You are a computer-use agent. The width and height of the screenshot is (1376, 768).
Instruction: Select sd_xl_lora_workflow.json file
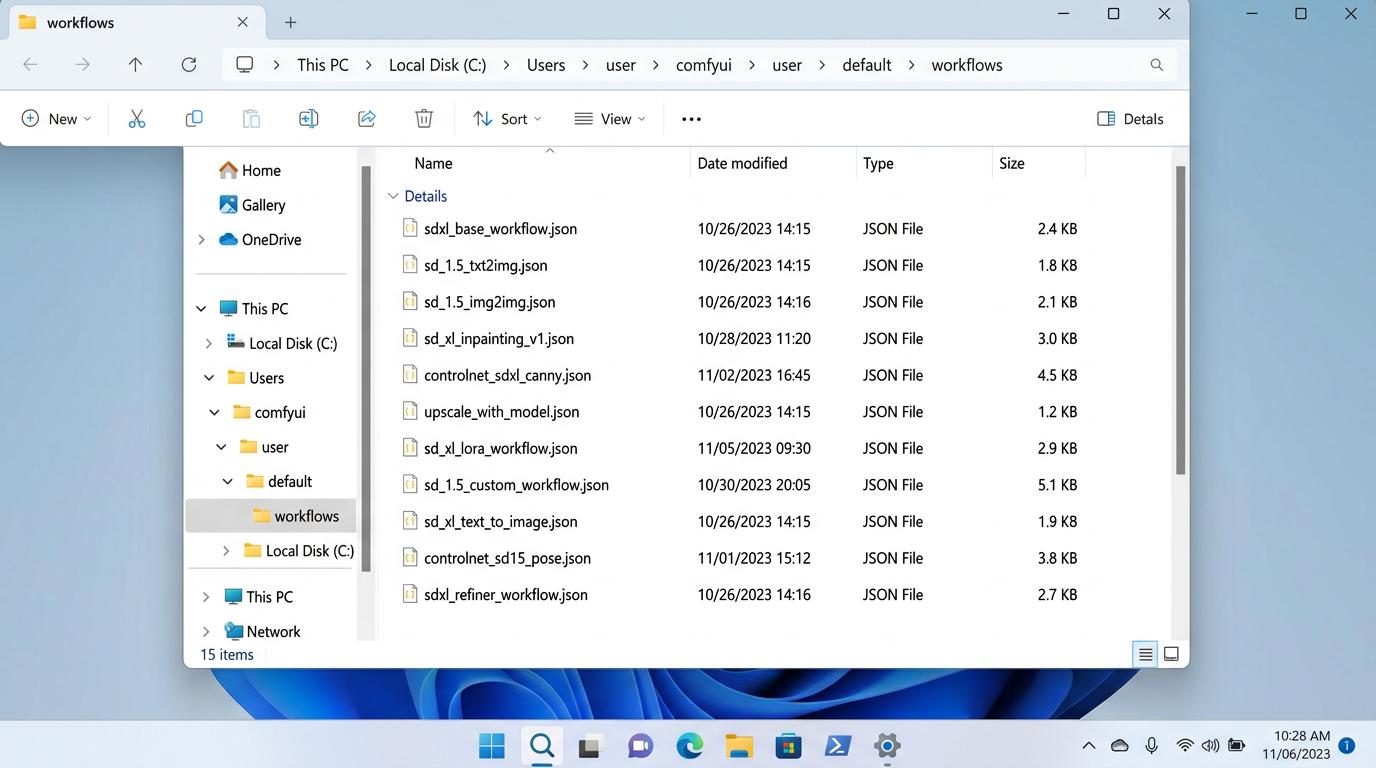click(500, 449)
